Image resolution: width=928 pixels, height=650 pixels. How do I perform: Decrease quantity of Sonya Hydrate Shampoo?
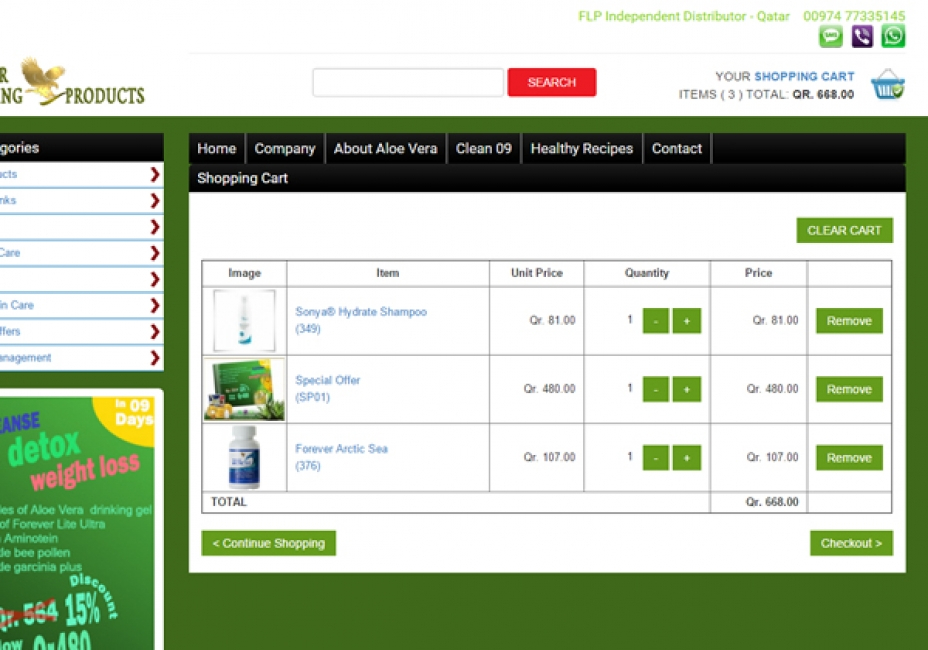656,320
